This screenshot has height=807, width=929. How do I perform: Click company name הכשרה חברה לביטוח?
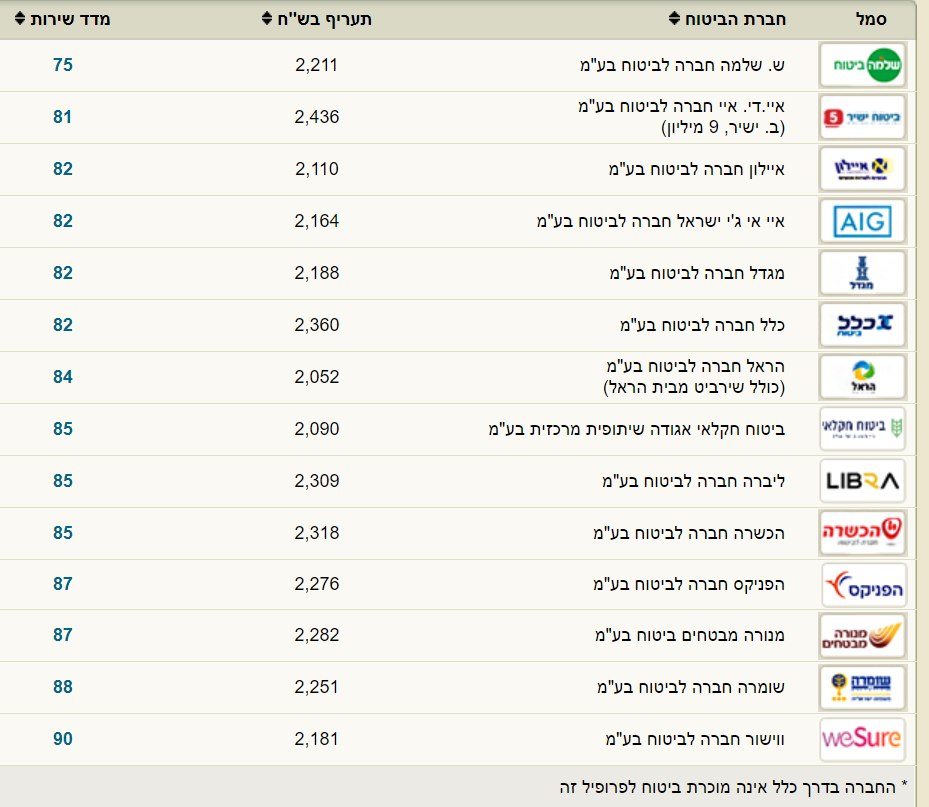point(688,533)
